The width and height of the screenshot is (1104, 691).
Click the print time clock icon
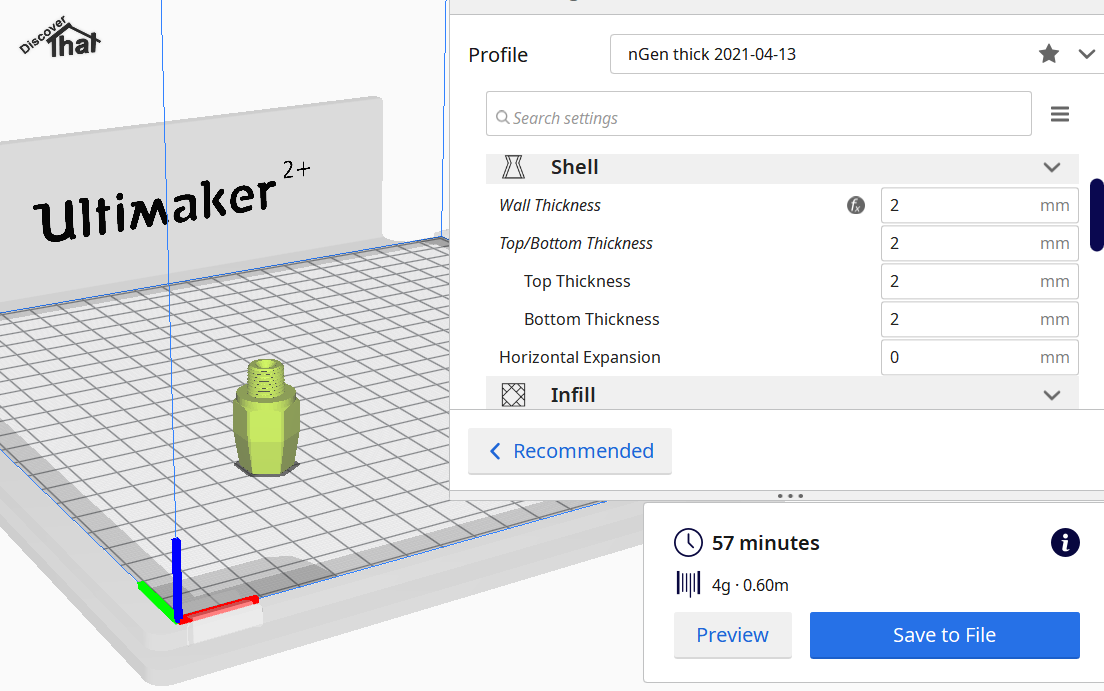(x=688, y=542)
